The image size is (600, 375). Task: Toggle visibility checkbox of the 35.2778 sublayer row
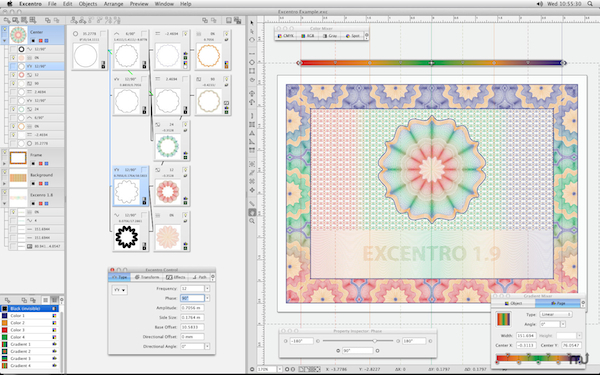13,143
